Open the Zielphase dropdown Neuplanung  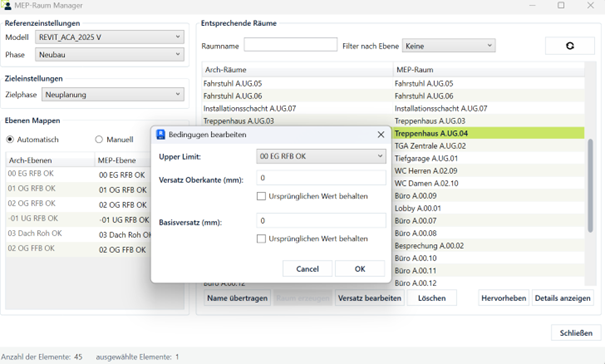(113, 94)
